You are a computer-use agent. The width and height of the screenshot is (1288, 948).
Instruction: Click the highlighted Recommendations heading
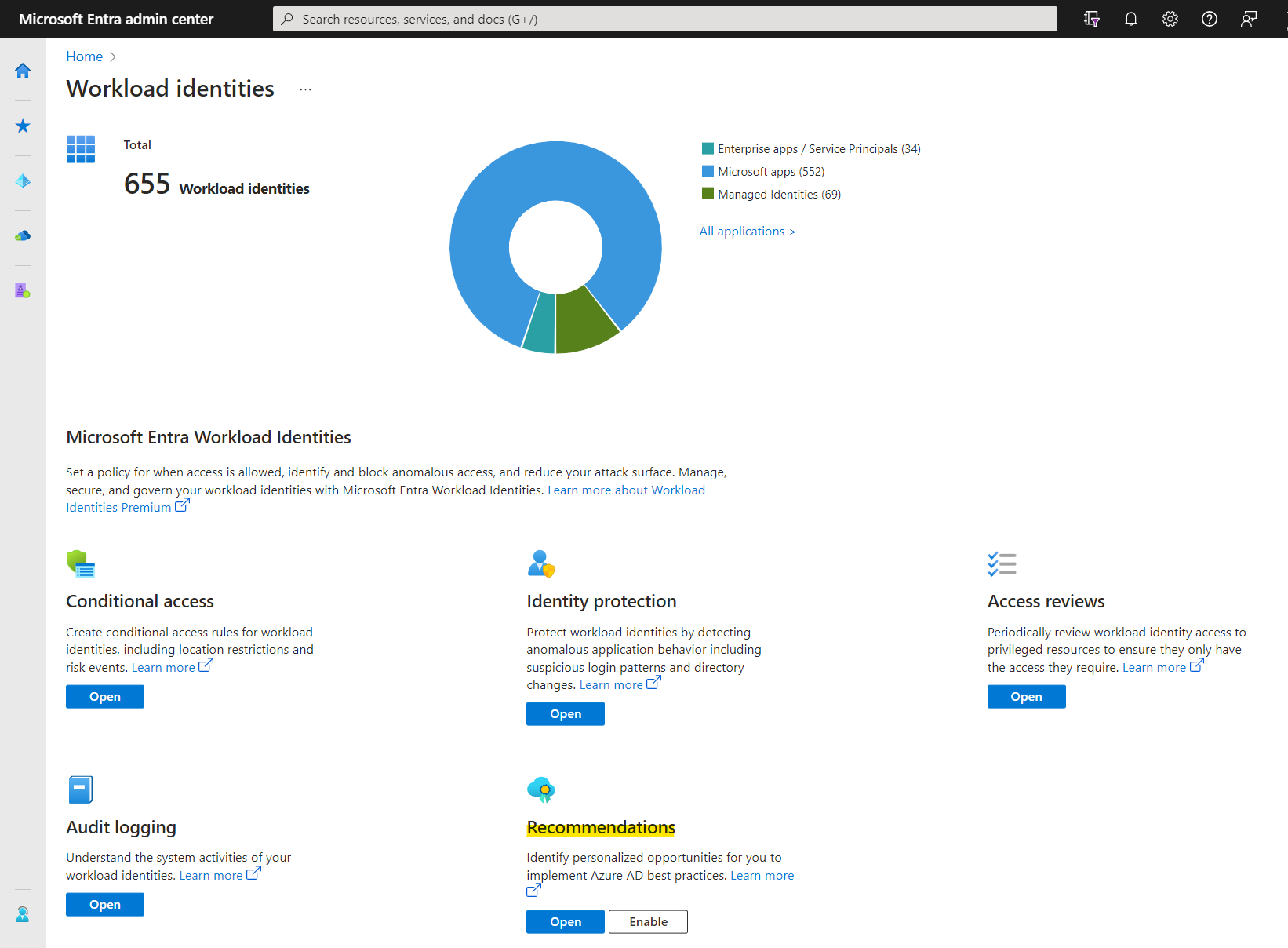click(x=601, y=827)
